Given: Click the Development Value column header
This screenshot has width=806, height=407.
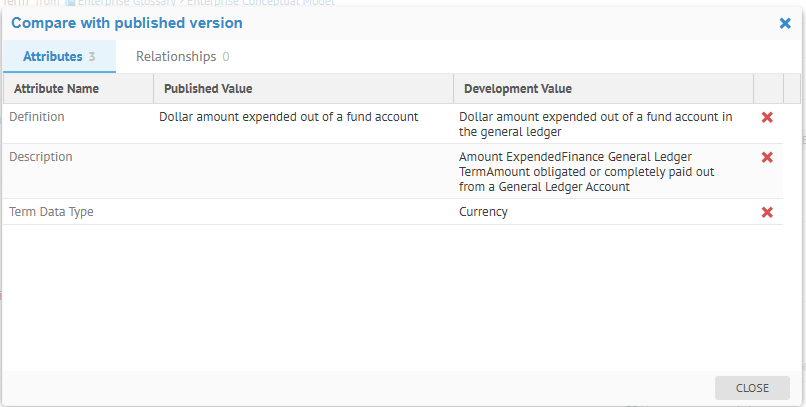Looking at the screenshot, I should point(515,89).
